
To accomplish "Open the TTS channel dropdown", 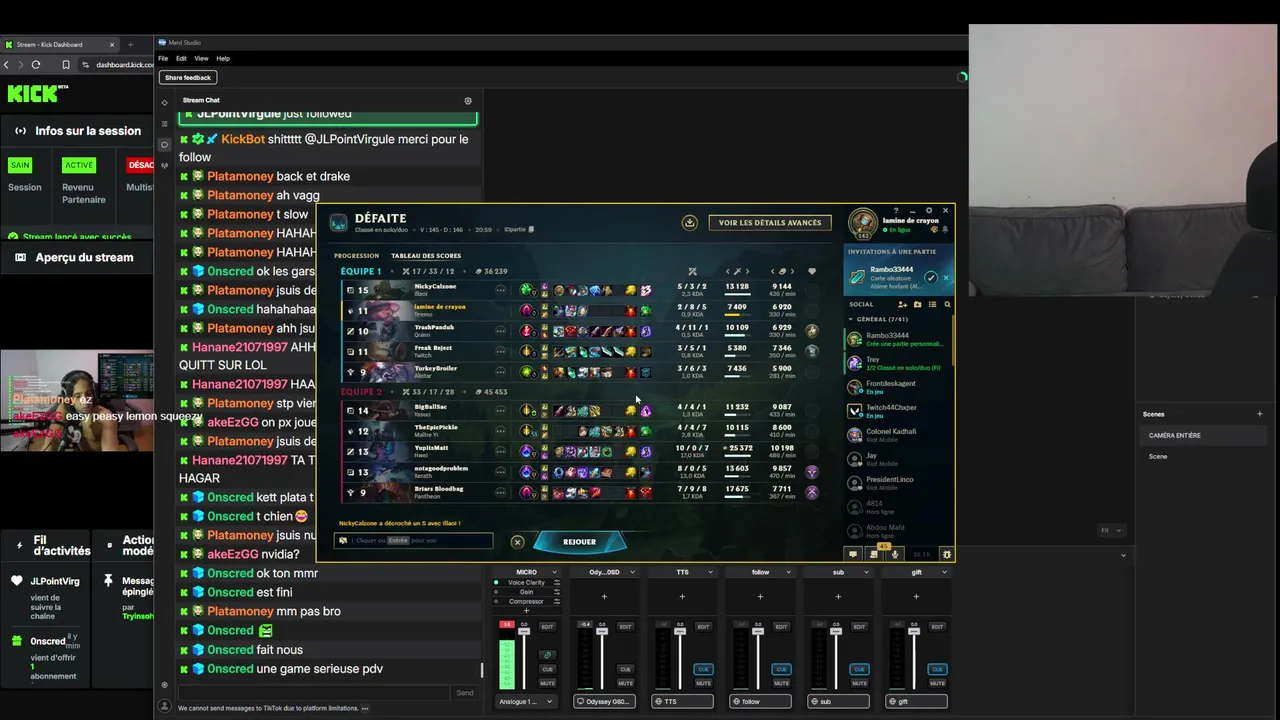I will [711, 573].
